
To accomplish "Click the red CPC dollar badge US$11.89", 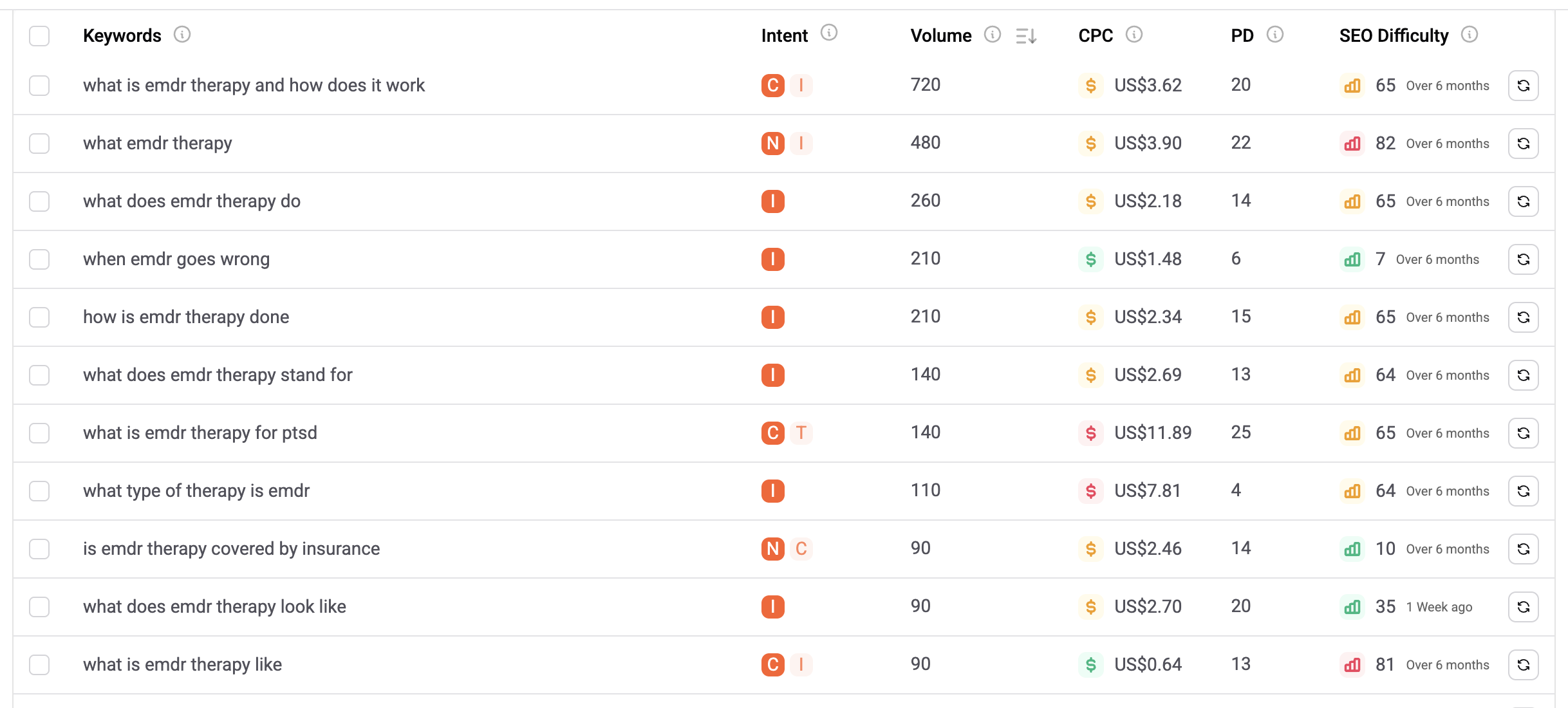I will pyautogui.click(x=1091, y=433).
